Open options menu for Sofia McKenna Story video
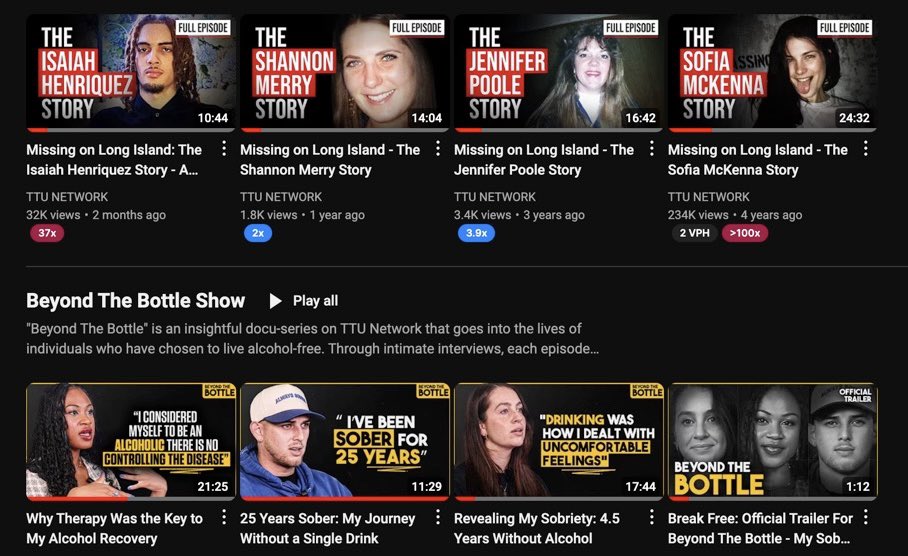Image resolution: width=908 pixels, height=556 pixels. coord(865,149)
